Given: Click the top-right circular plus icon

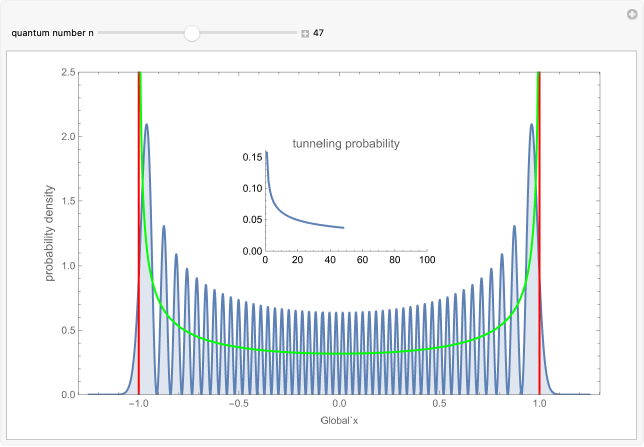Looking at the screenshot, I should click(631, 14).
